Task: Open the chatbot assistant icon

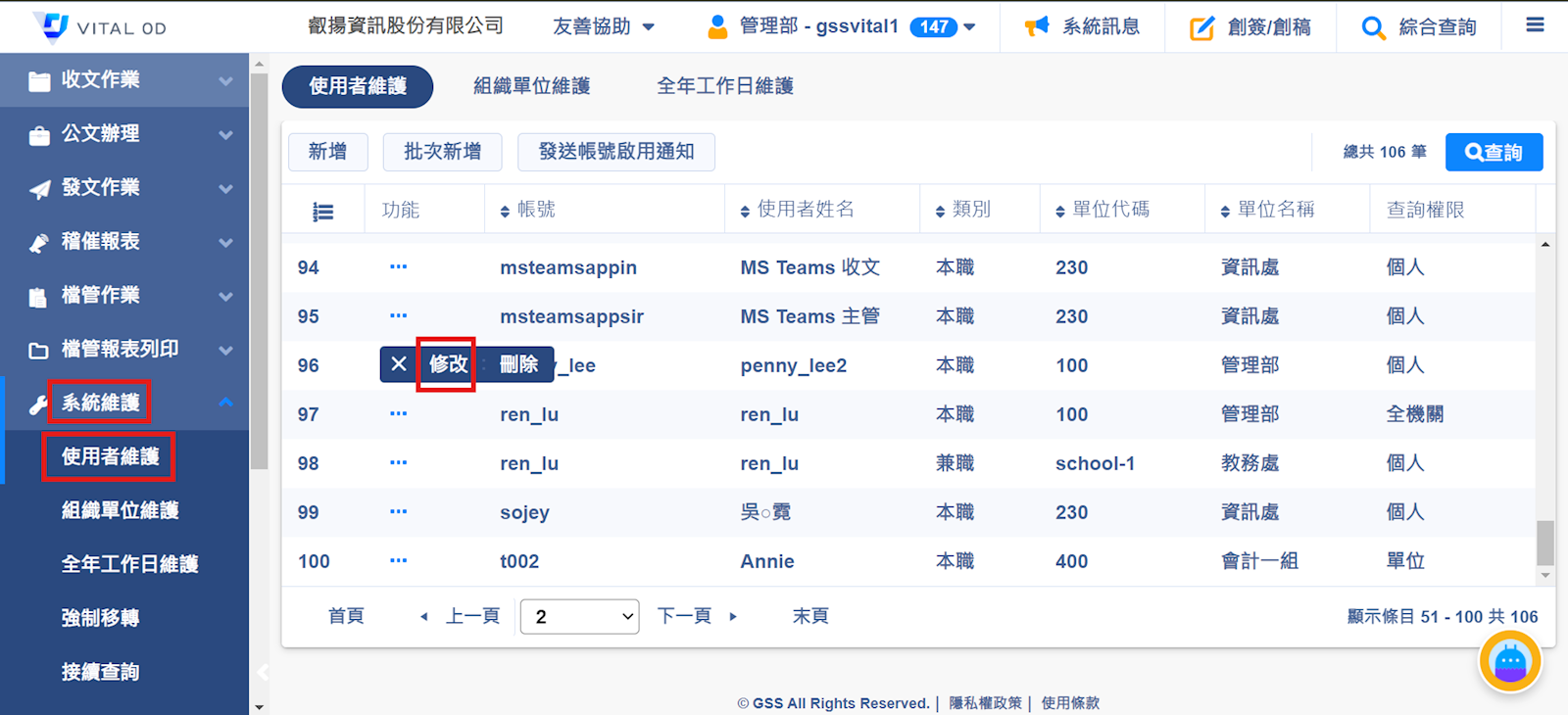Action: (1509, 662)
